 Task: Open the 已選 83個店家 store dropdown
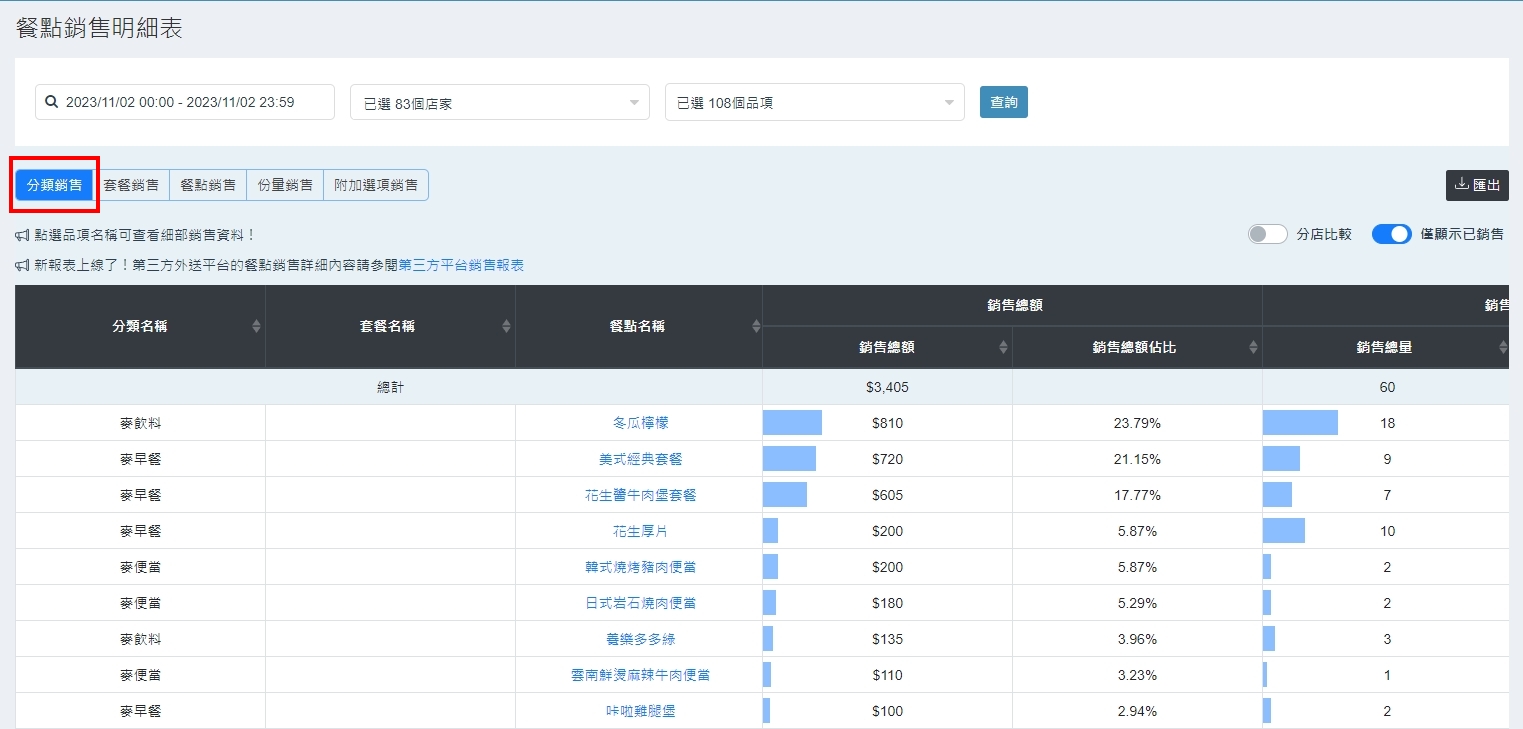pyautogui.click(x=500, y=102)
